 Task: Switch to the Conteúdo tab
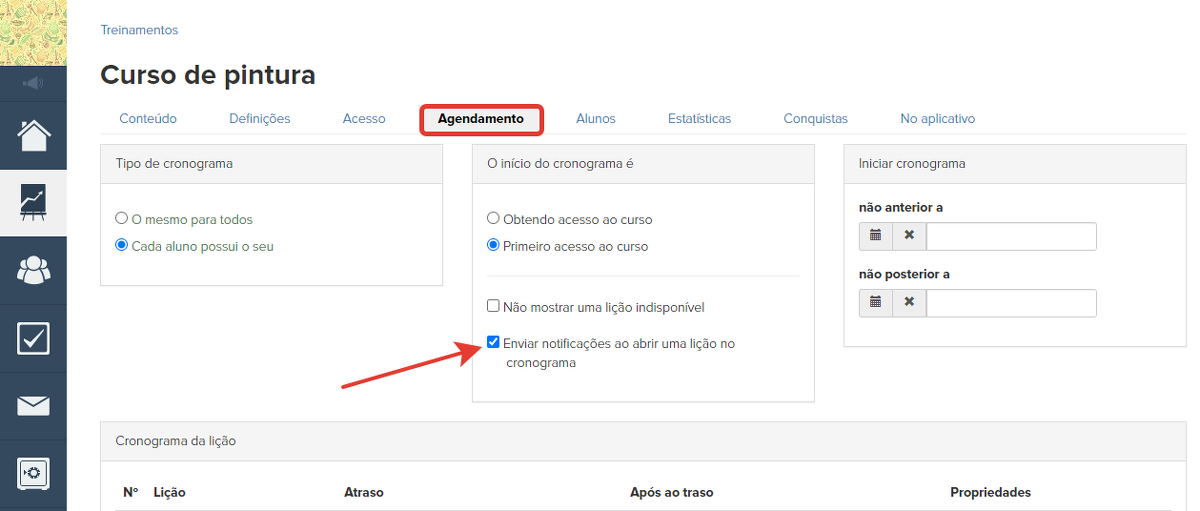(x=148, y=119)
